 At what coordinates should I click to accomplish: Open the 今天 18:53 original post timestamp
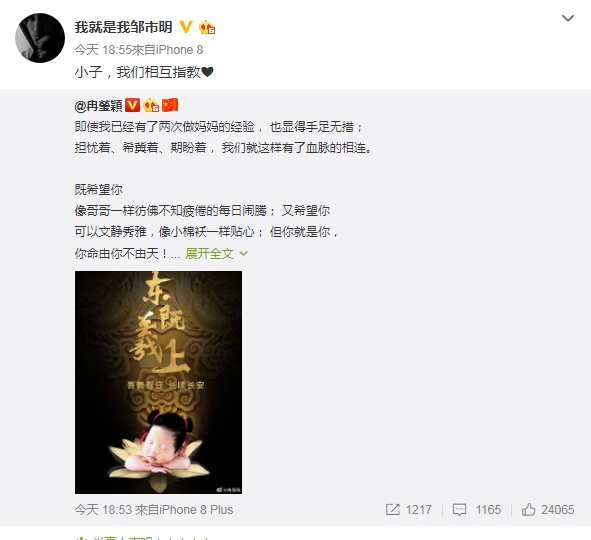[103, 509]
